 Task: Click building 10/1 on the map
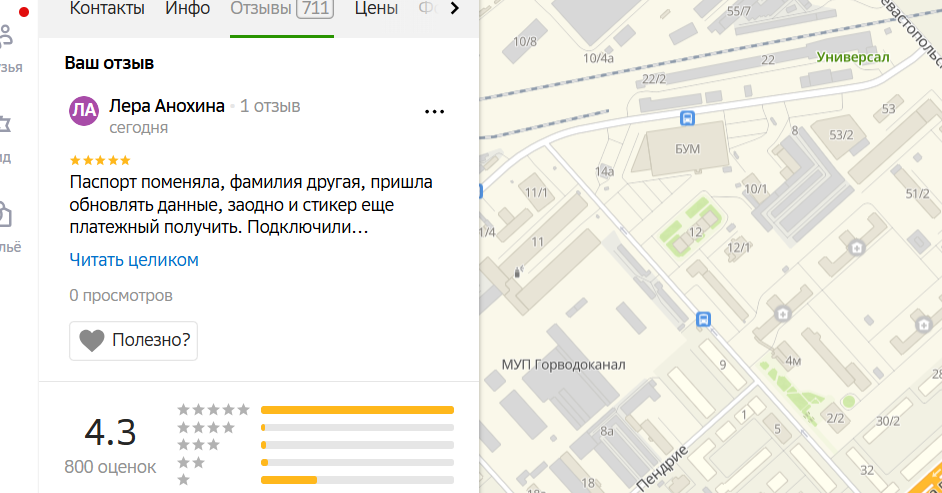[755, 189]
